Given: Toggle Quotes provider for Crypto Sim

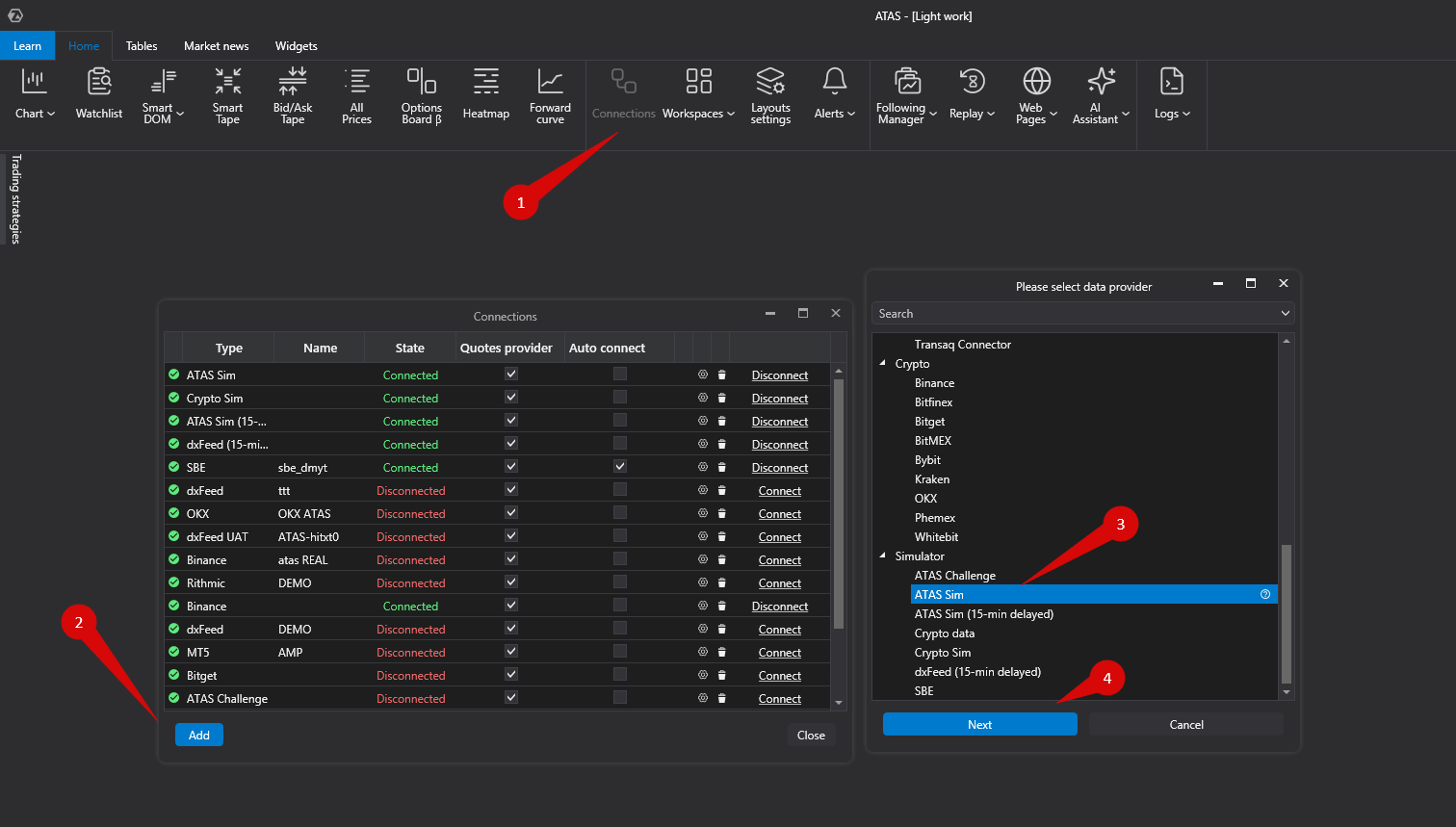Looking at the screenshot, I should point(511,397).
